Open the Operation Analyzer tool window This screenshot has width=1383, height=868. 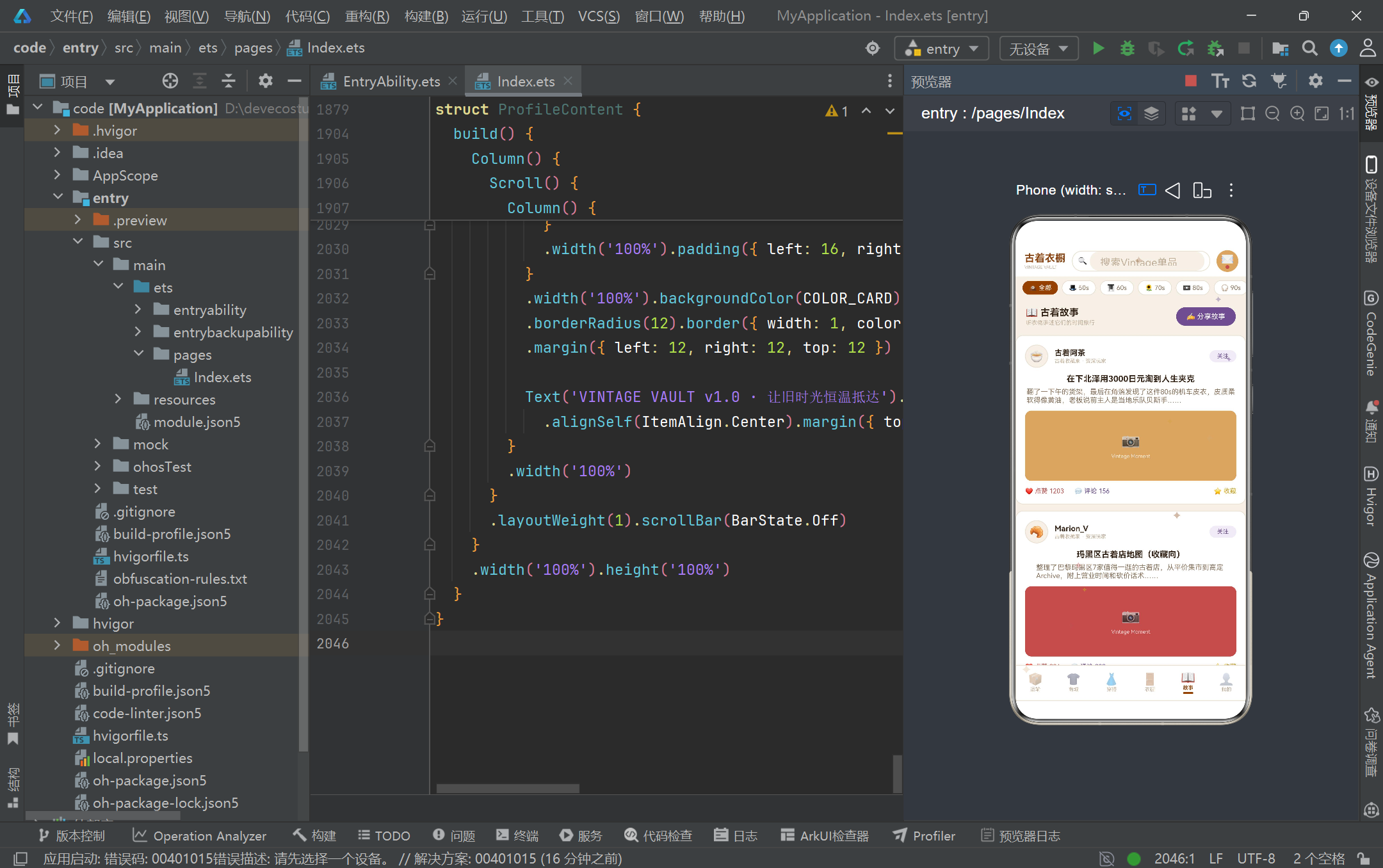pyautogui.click(x=200, y=835)
